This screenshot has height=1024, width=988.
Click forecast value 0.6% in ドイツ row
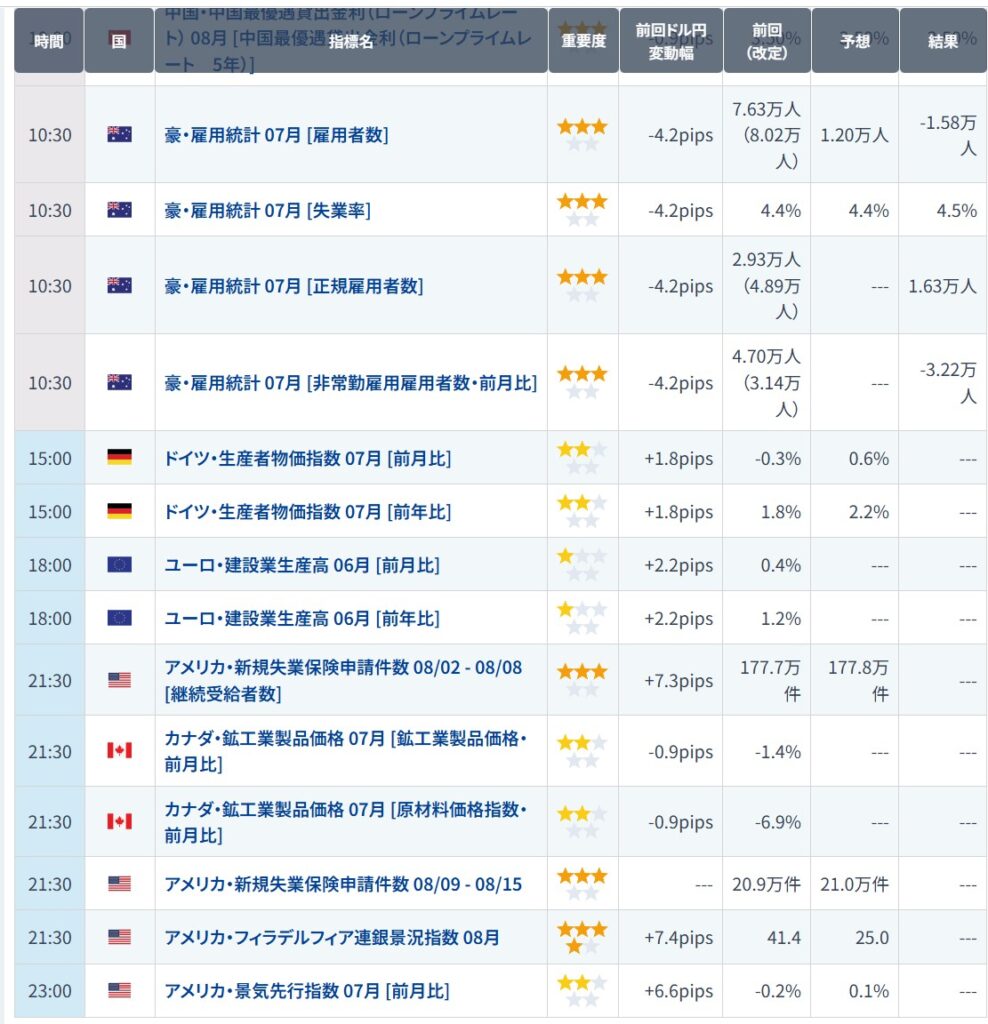868,458
